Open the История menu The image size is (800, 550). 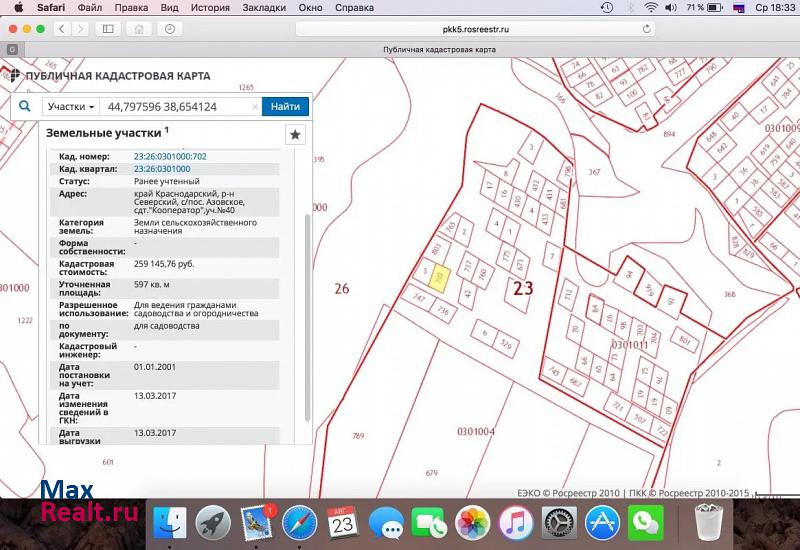pos(210,7)
